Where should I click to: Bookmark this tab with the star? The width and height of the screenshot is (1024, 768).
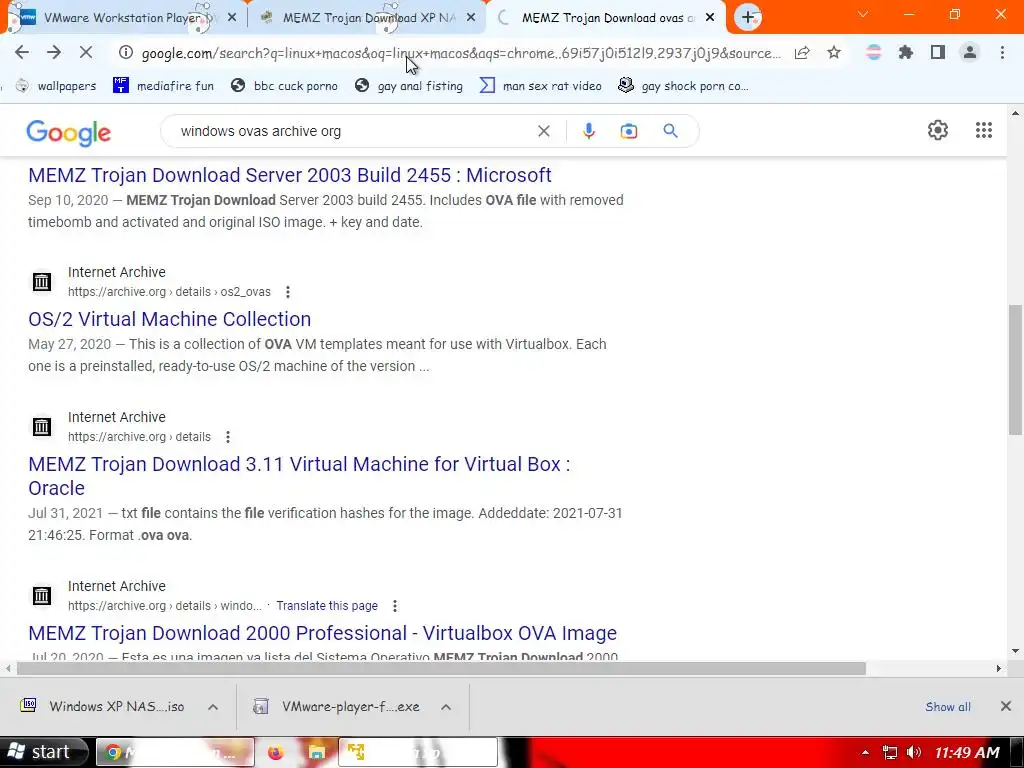click(834, 53)
